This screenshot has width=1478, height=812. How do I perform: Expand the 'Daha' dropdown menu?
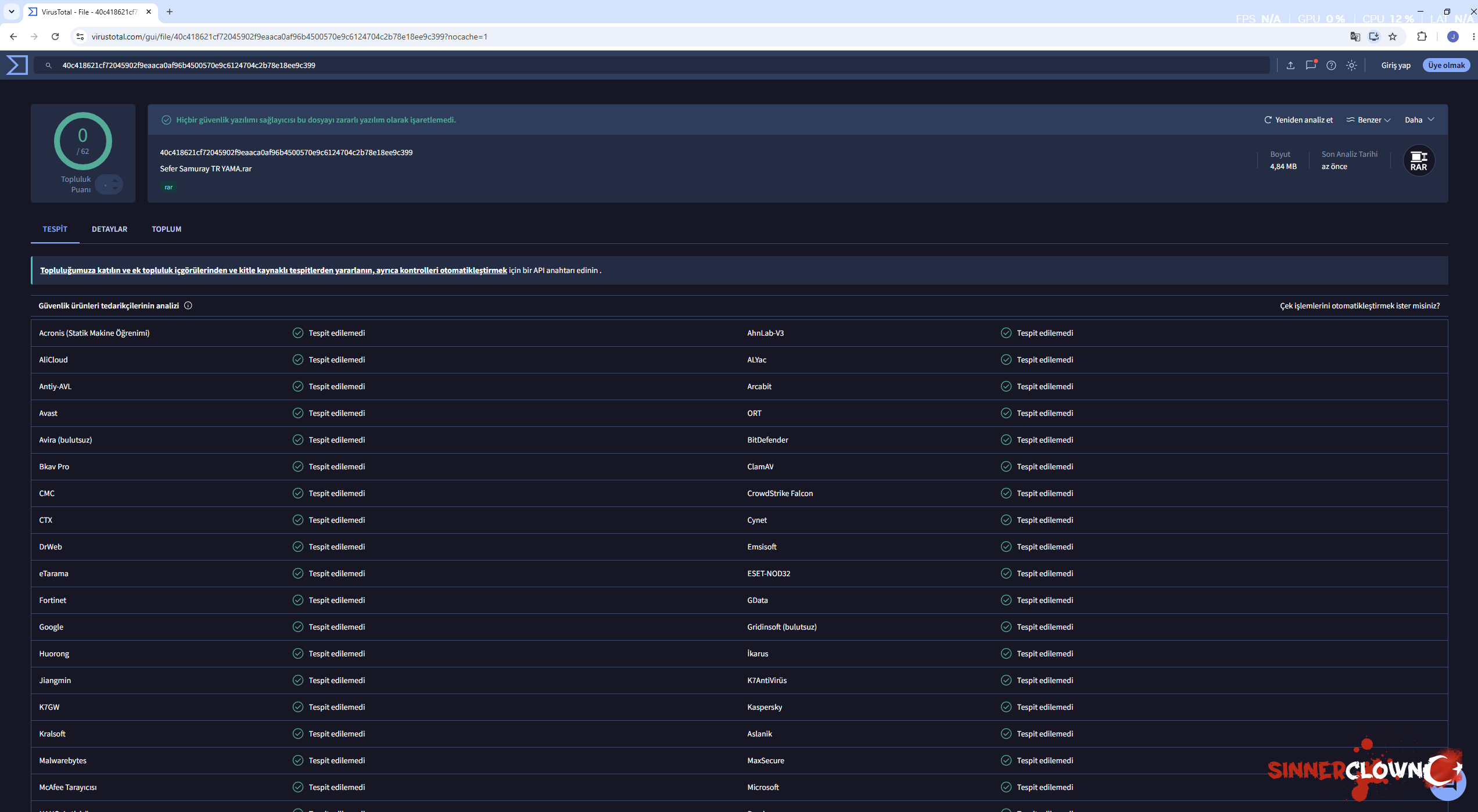(1419, 120)
